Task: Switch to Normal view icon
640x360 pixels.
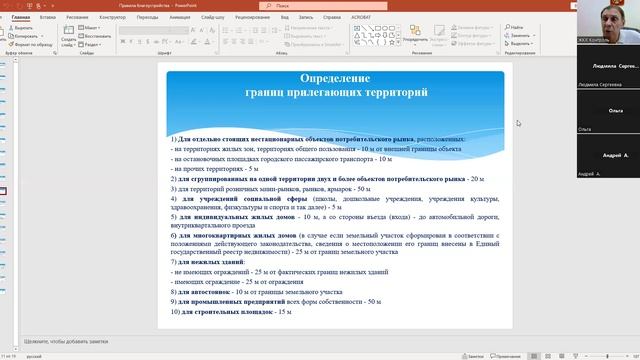Action: click(x=534, y=356)
